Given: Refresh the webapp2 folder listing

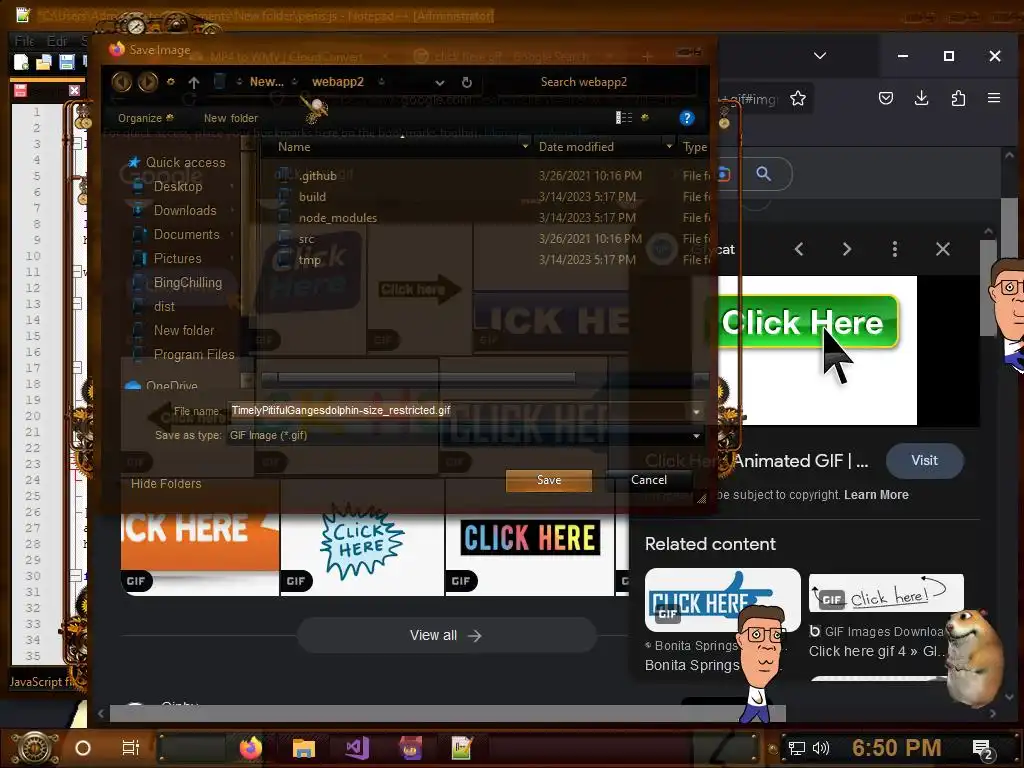Looking at the screenshot, I should tap(466, 82).
